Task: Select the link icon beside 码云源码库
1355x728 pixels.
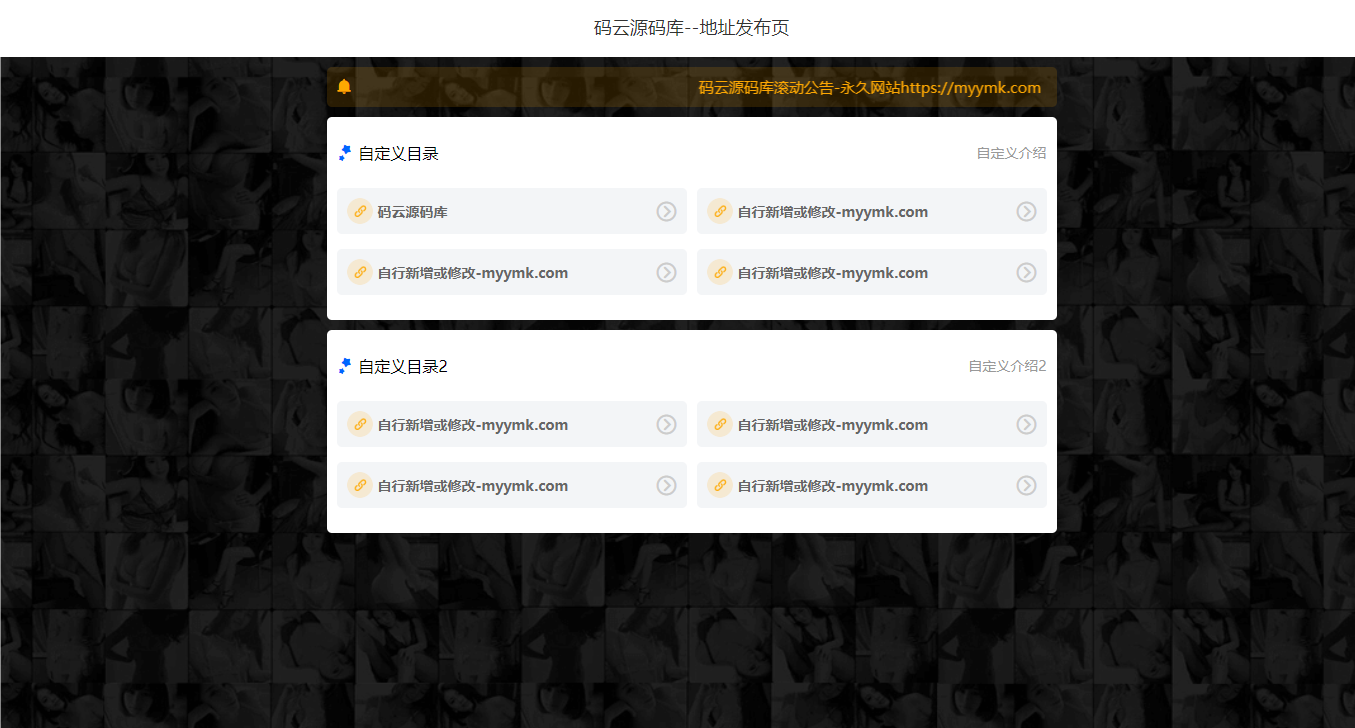Action: coord(360,211)
